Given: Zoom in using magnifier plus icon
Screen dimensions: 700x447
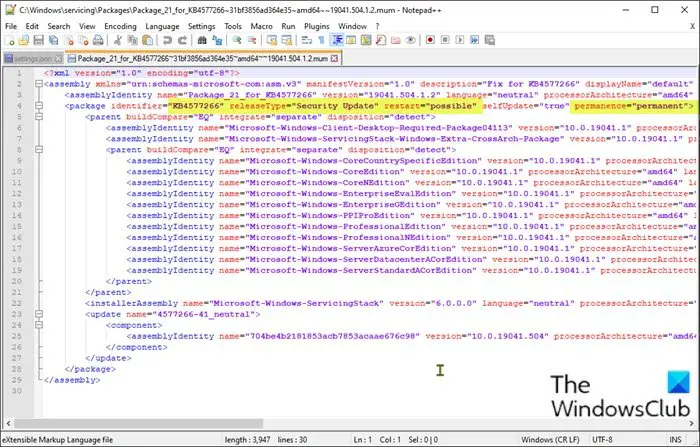Looking at the screenshot, I should tap(237, 40).
